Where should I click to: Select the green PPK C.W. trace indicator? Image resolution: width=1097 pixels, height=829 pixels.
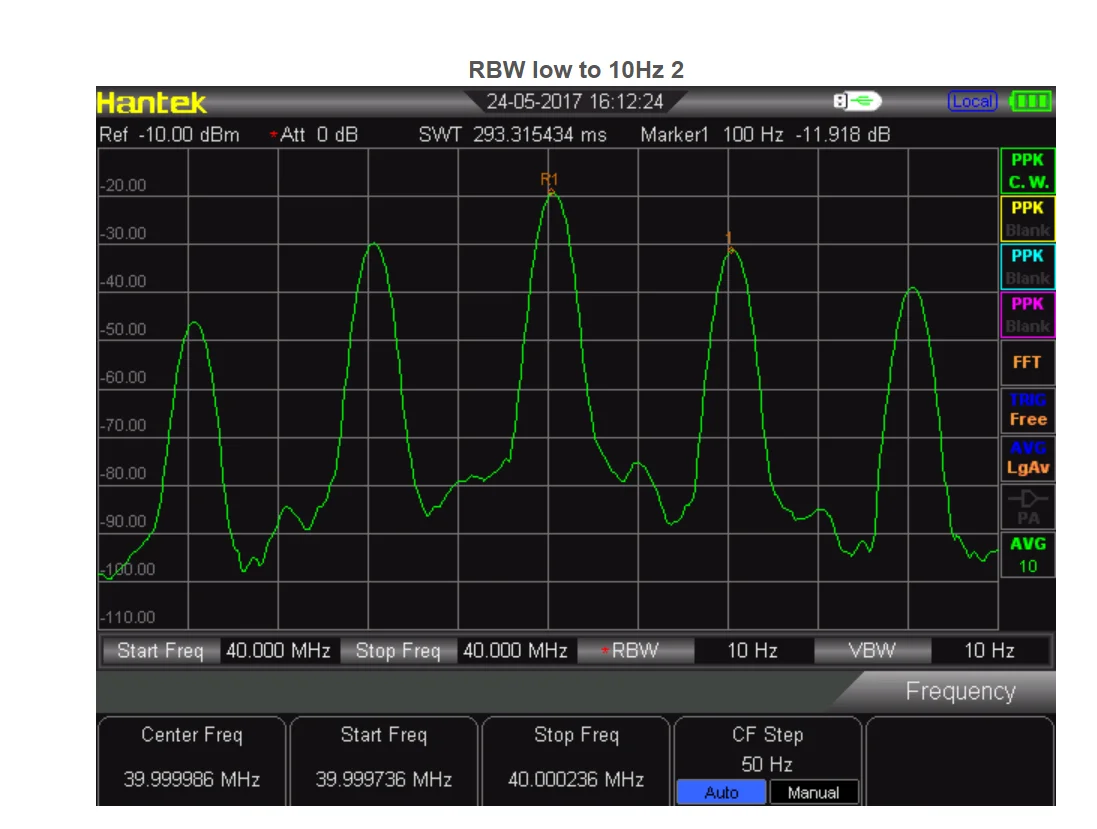tap(1028, 171)
